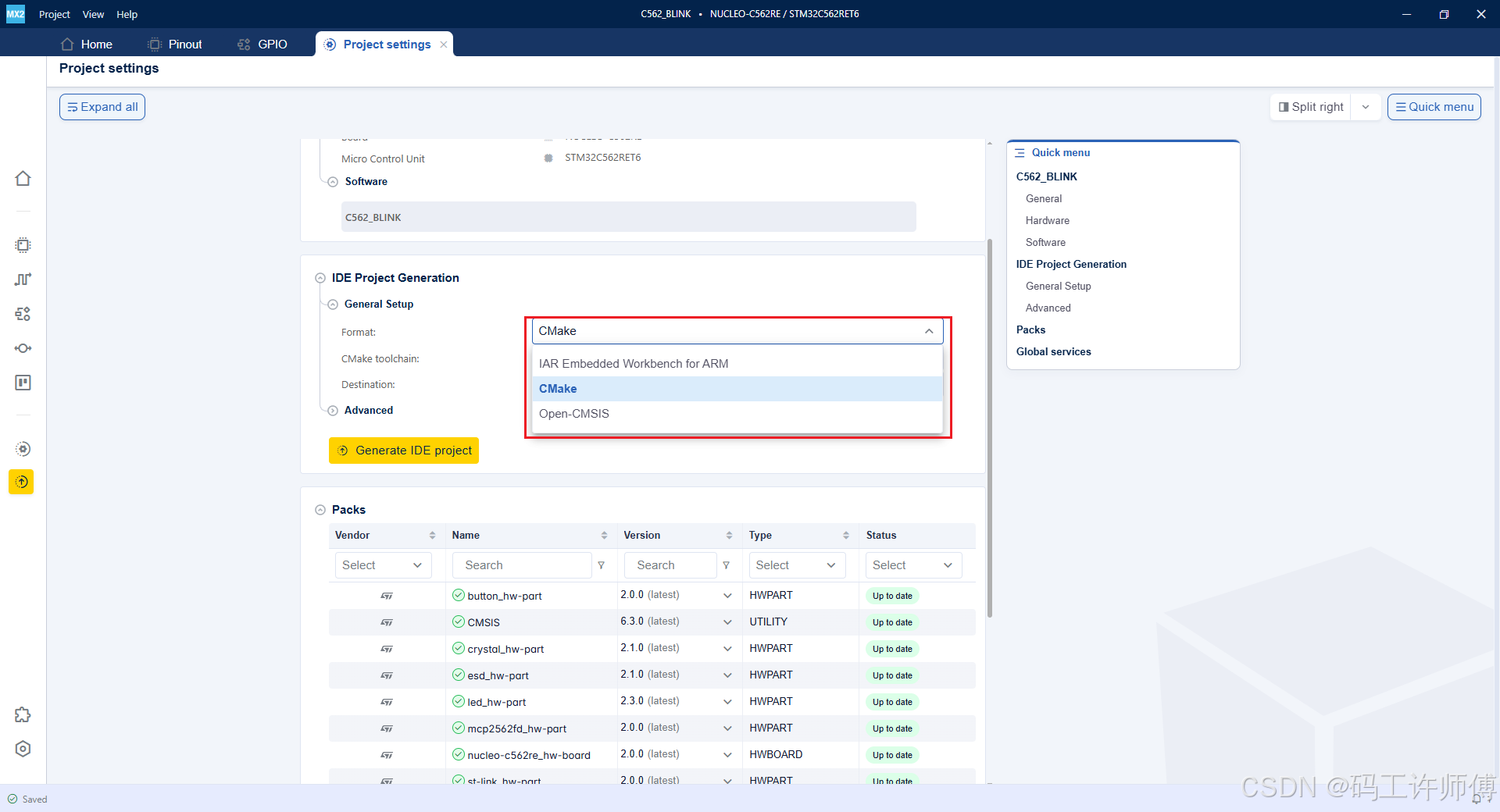Screen dimensions: 1500x812
Task: Choose IAR Embedded Workbench for ARM option
Action: (x=737, y=364)
